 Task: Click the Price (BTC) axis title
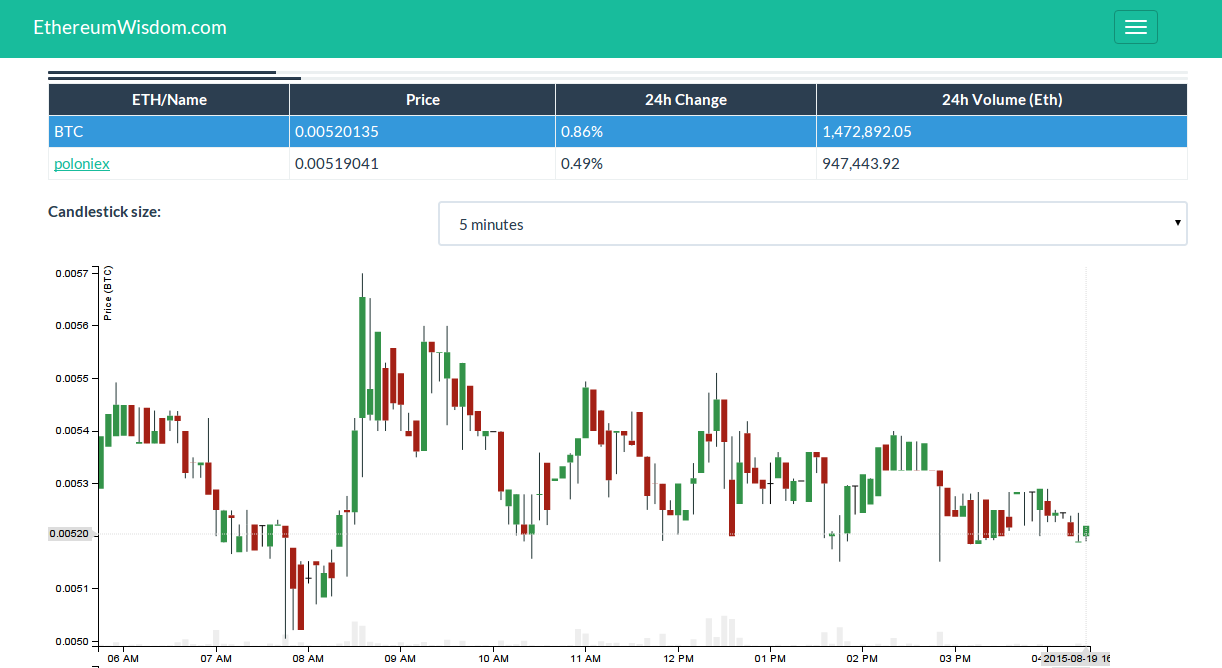[x=109, y=293]
